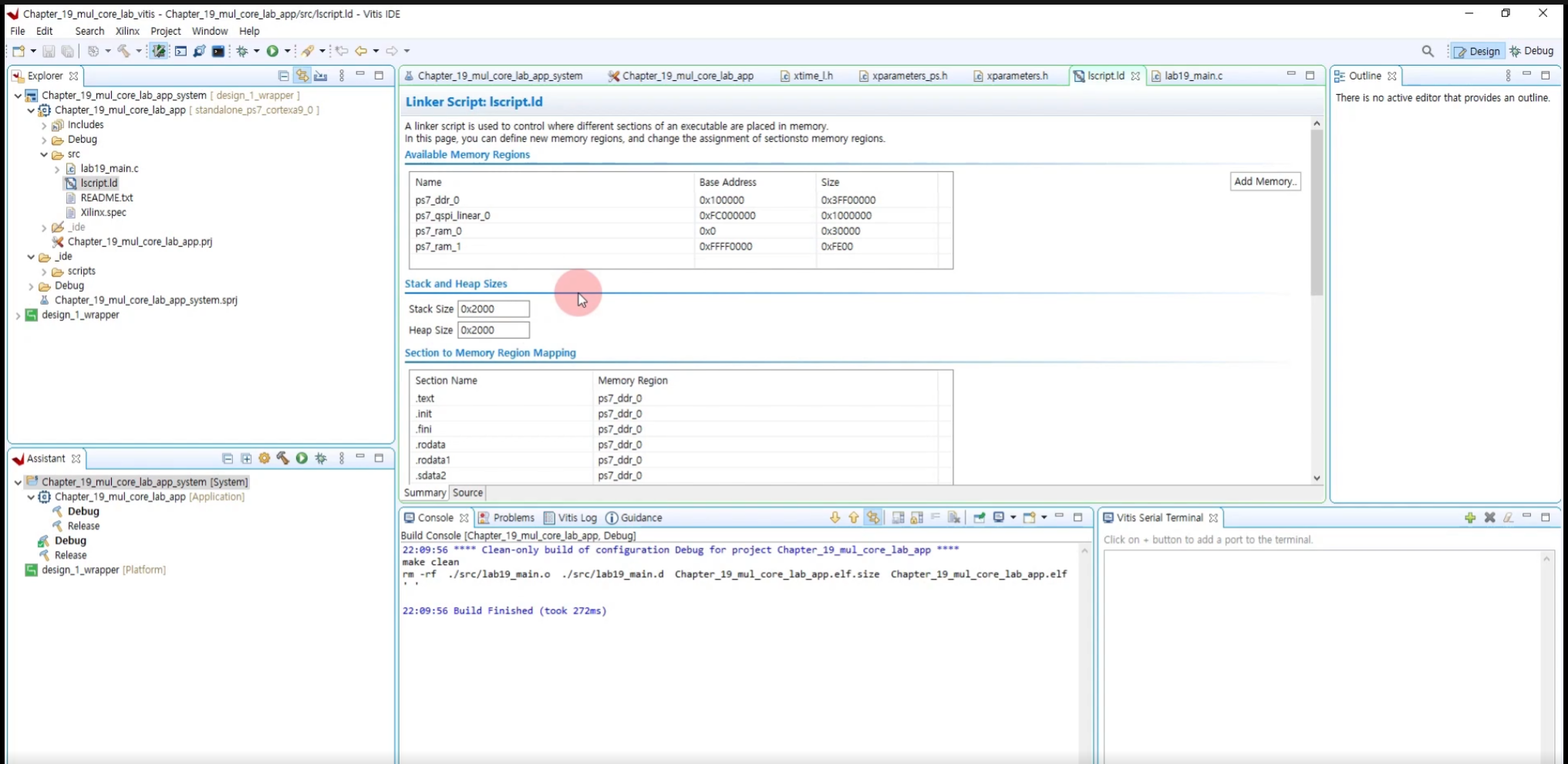The width and height of the screenshot is (1568, 764).
Task: Click Show Next Match down arrow in Console
Action: click(835, 518)
